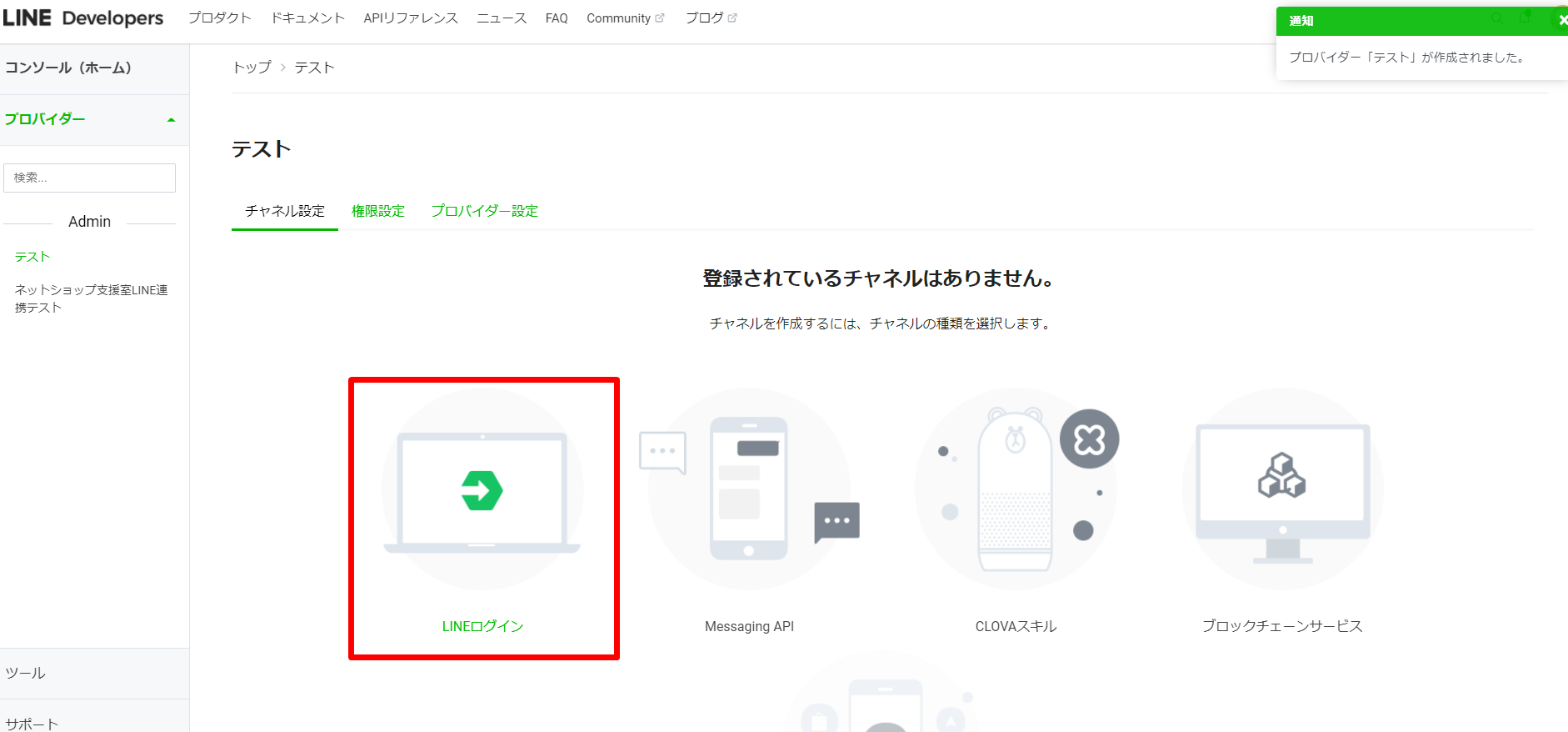Click the Admin group label in sidebar
The image size is (1568, 732).
tap(89, 222)
